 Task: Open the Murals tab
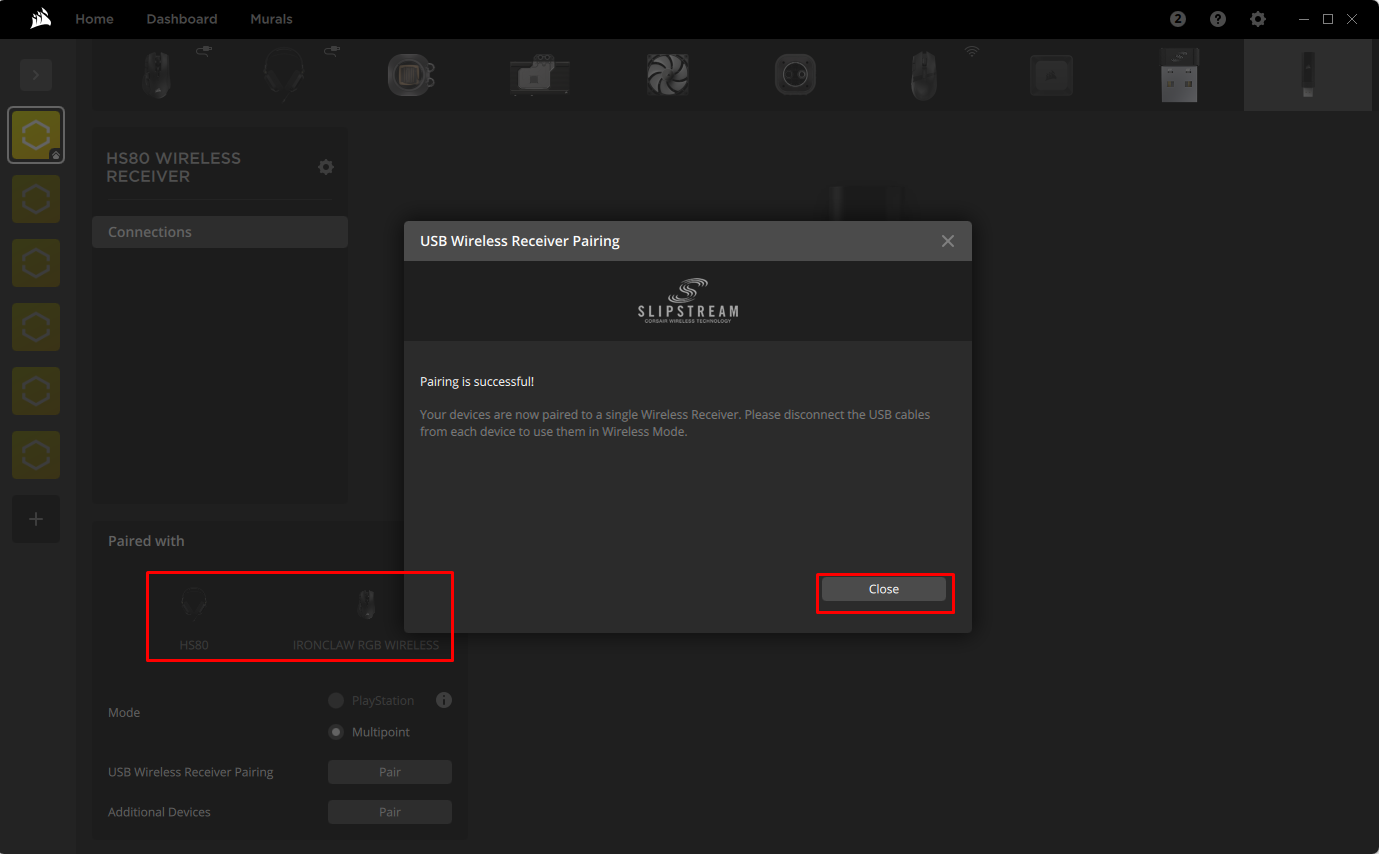[x=271, y=19]
